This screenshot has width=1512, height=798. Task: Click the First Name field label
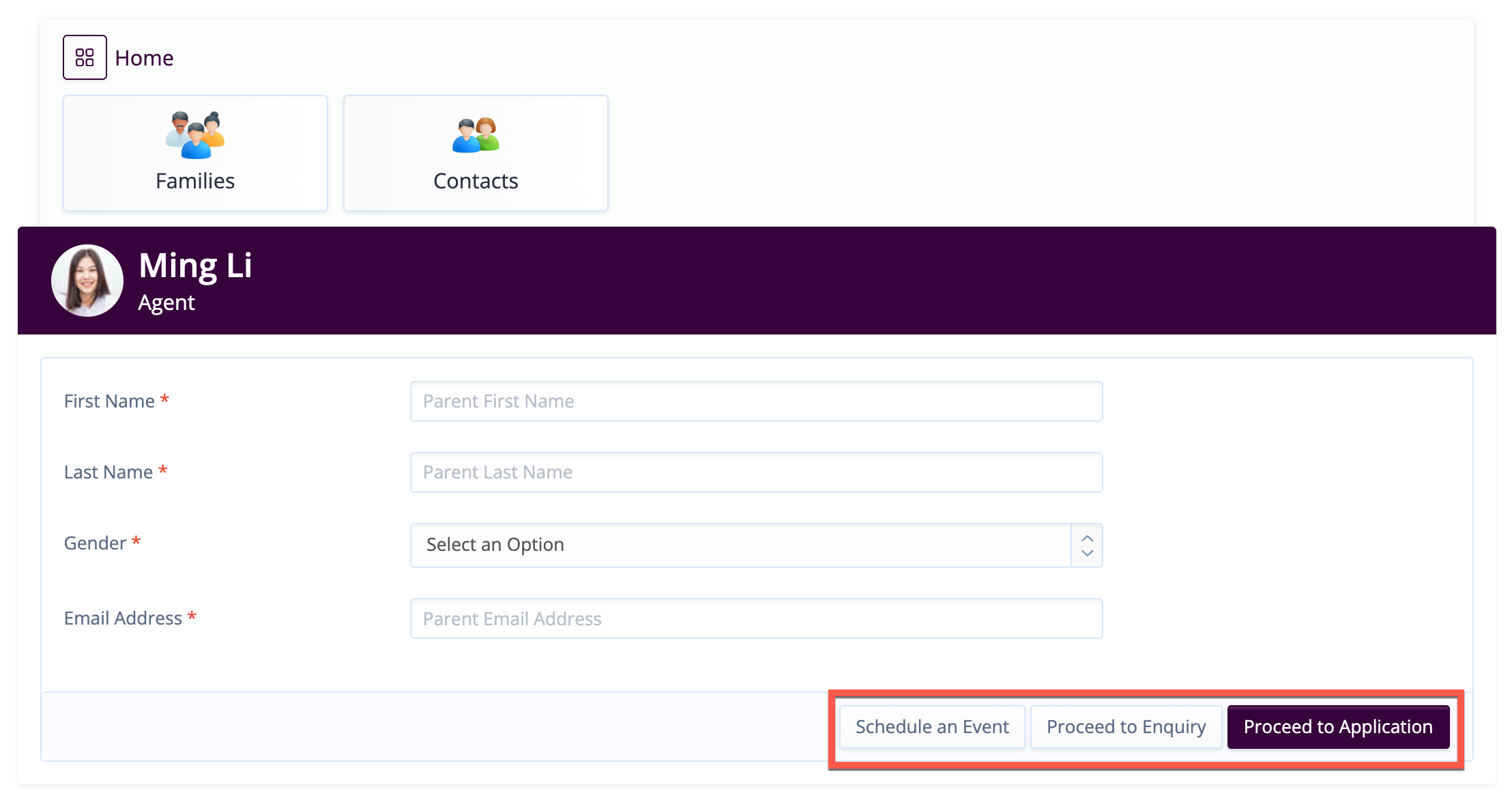click(x=109, y=401)
